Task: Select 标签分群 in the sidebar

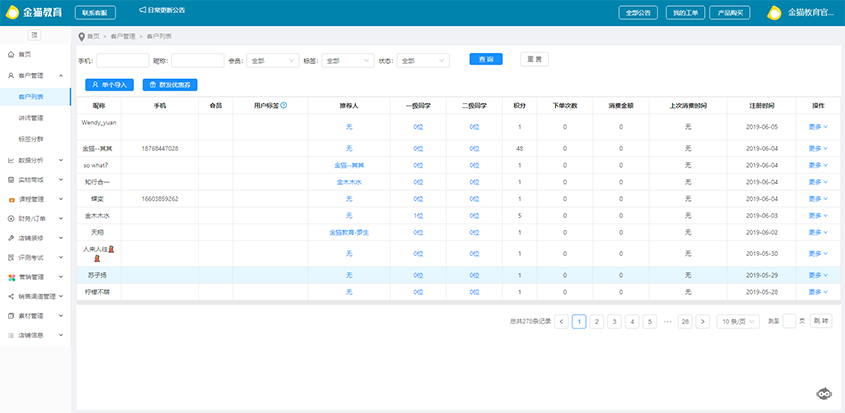Action: point(31,139)
